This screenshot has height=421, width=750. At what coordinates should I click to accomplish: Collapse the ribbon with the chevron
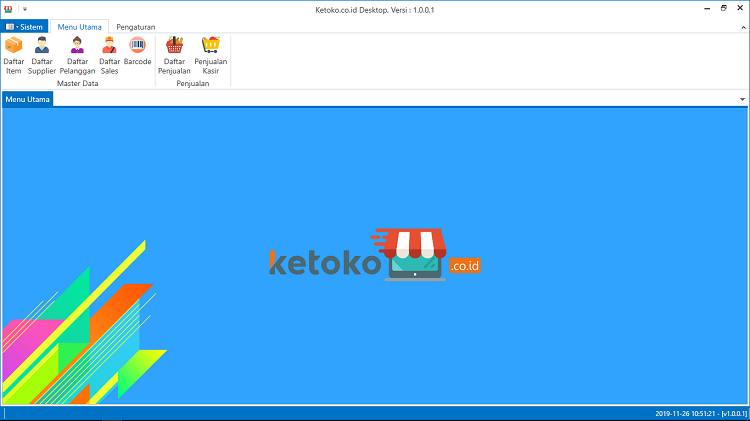[x=741, y=26]
